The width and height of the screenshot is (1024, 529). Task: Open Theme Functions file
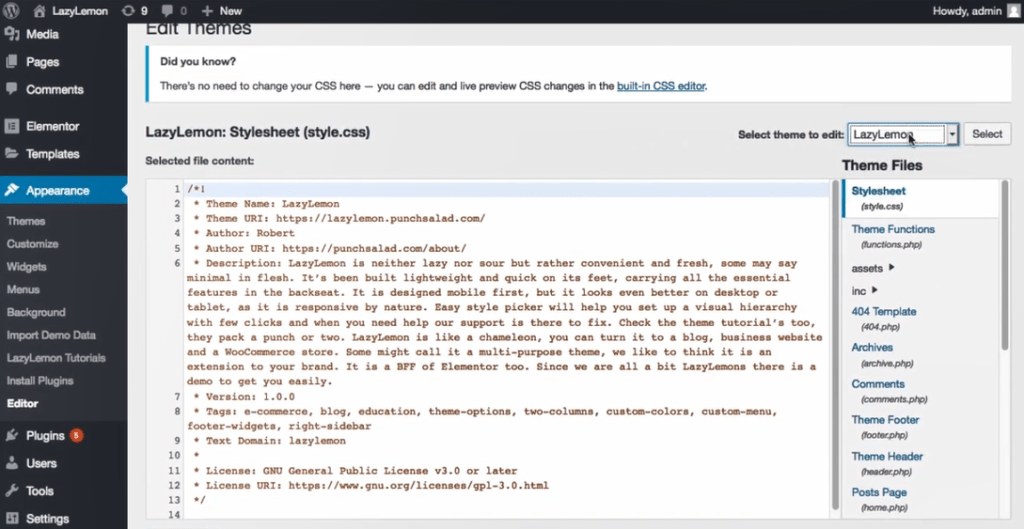[x=893, y=229]
